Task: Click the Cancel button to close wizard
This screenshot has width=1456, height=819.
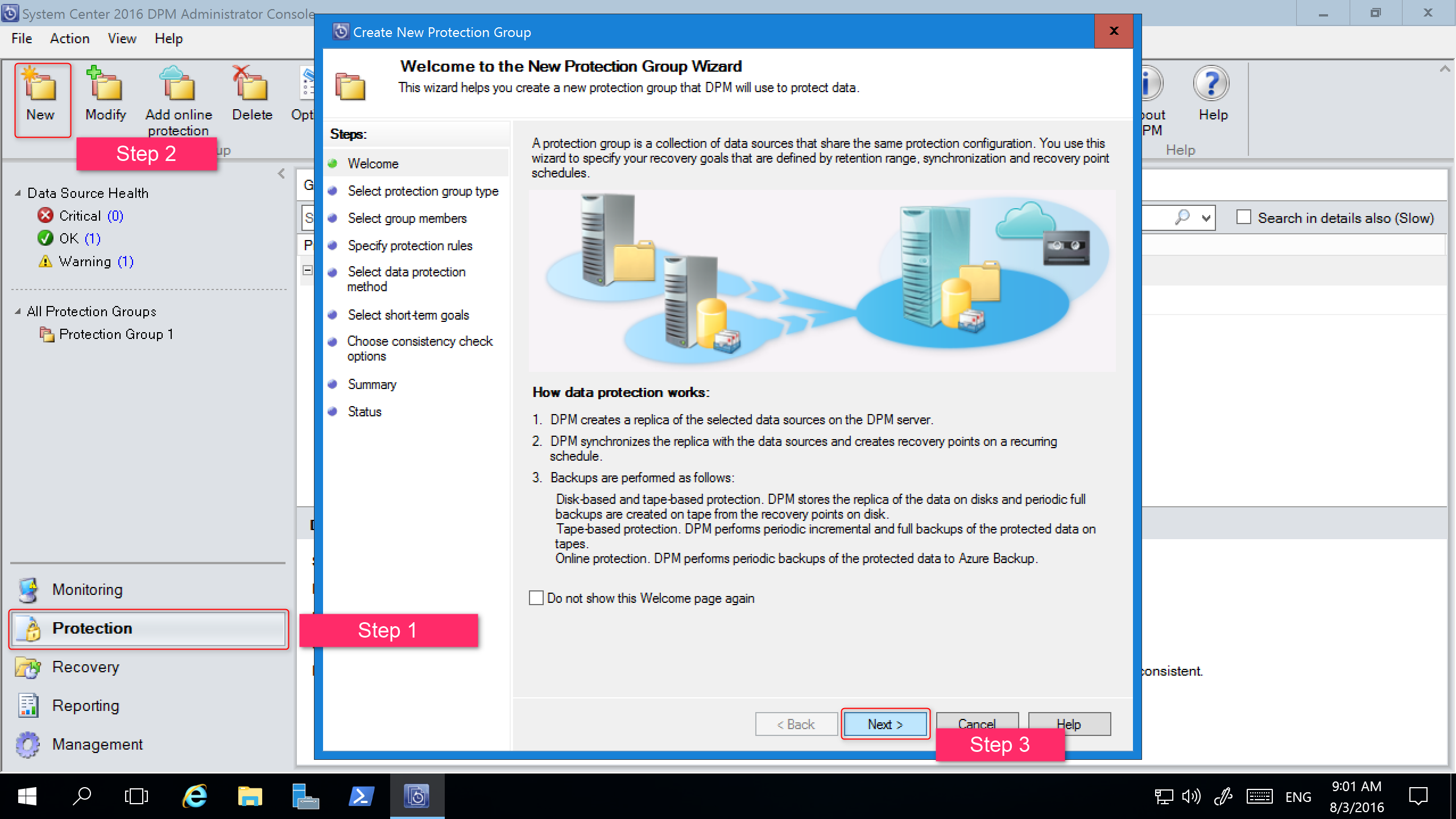Action: (x=975, y=724)
